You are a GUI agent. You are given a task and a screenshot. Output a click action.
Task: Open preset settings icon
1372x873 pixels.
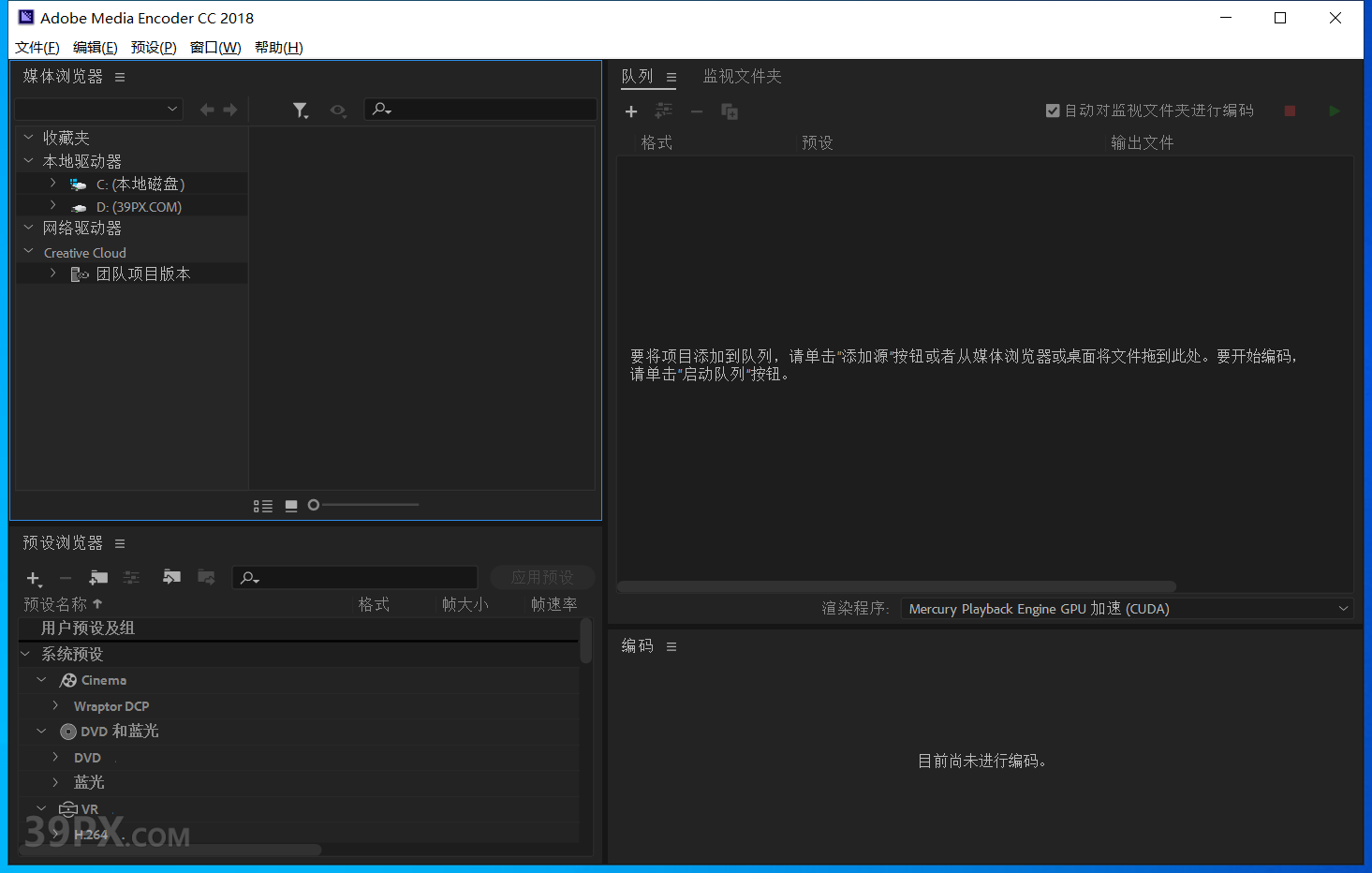131,577
